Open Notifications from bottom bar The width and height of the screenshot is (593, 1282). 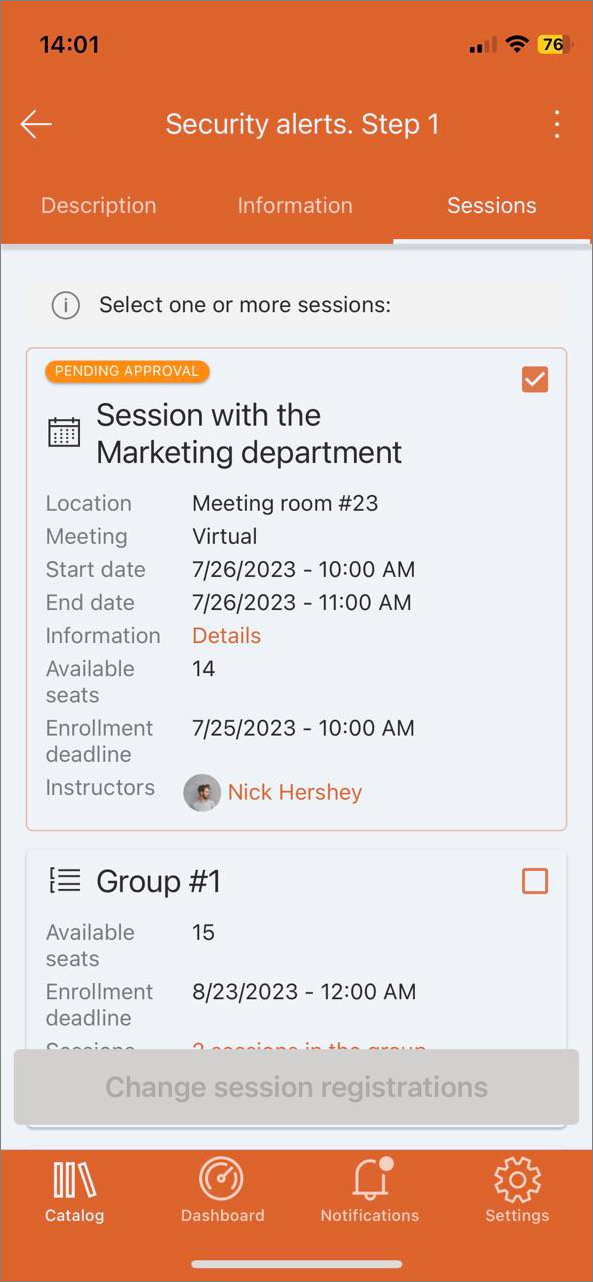tap(370, 1192)
